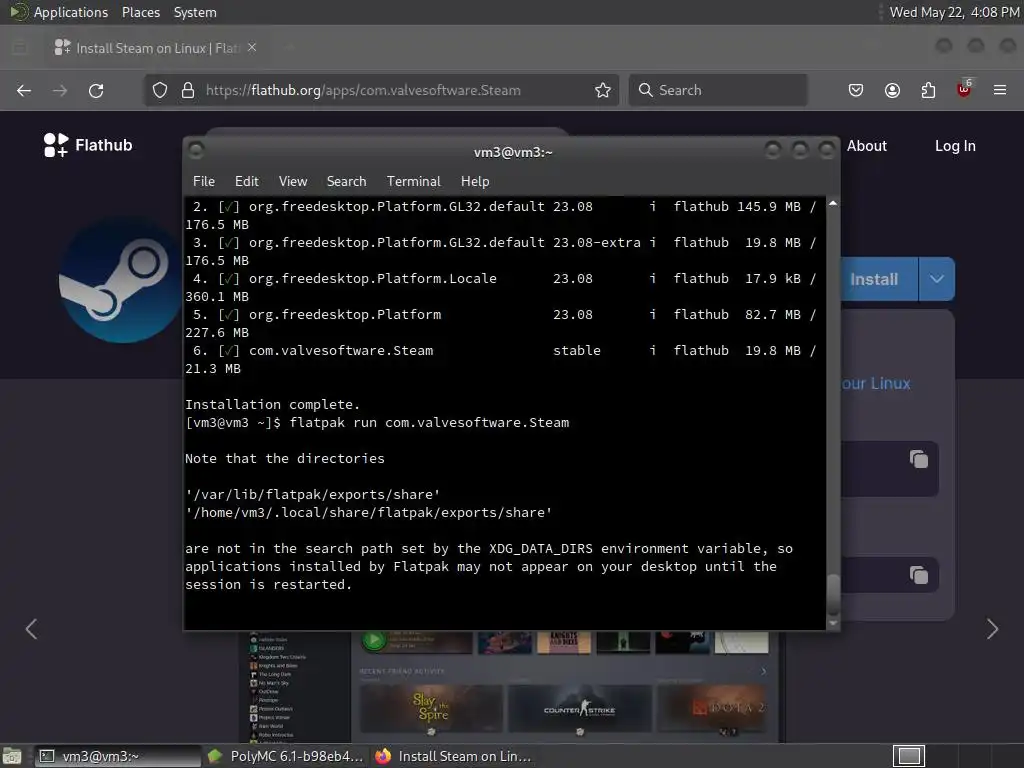1024x768 pixels.
Task: Open the Firefox account icon
Action: 892,90
